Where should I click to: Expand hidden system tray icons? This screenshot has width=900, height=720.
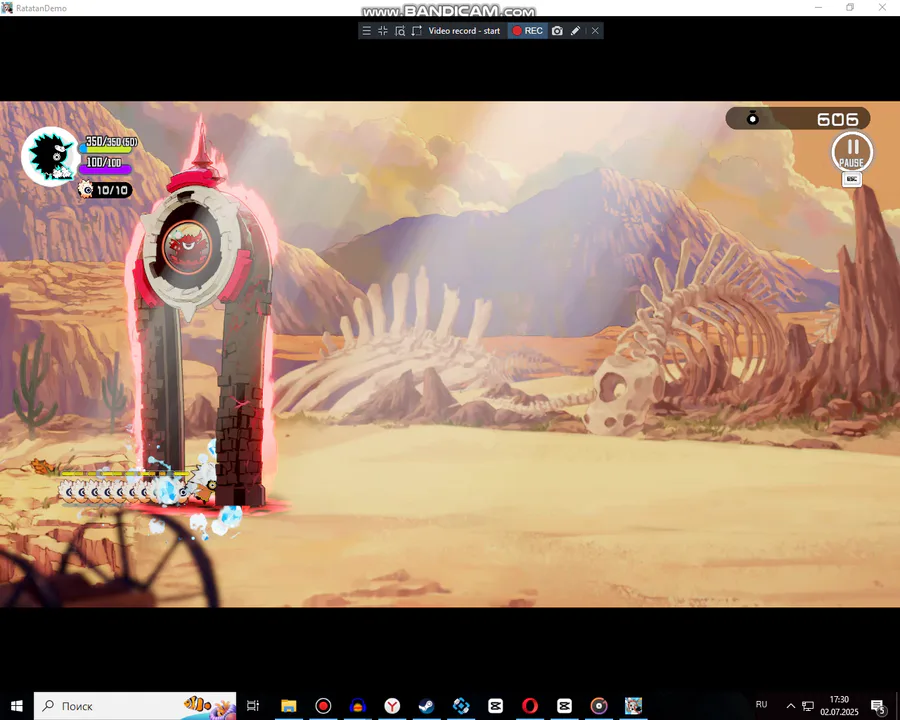tap(790, 706)
